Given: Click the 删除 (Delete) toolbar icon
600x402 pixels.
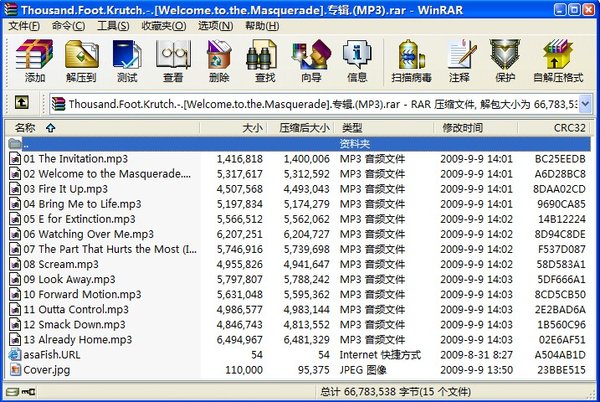Looking at the screenshot, I should pyautogui.click(x=218, y=60).
